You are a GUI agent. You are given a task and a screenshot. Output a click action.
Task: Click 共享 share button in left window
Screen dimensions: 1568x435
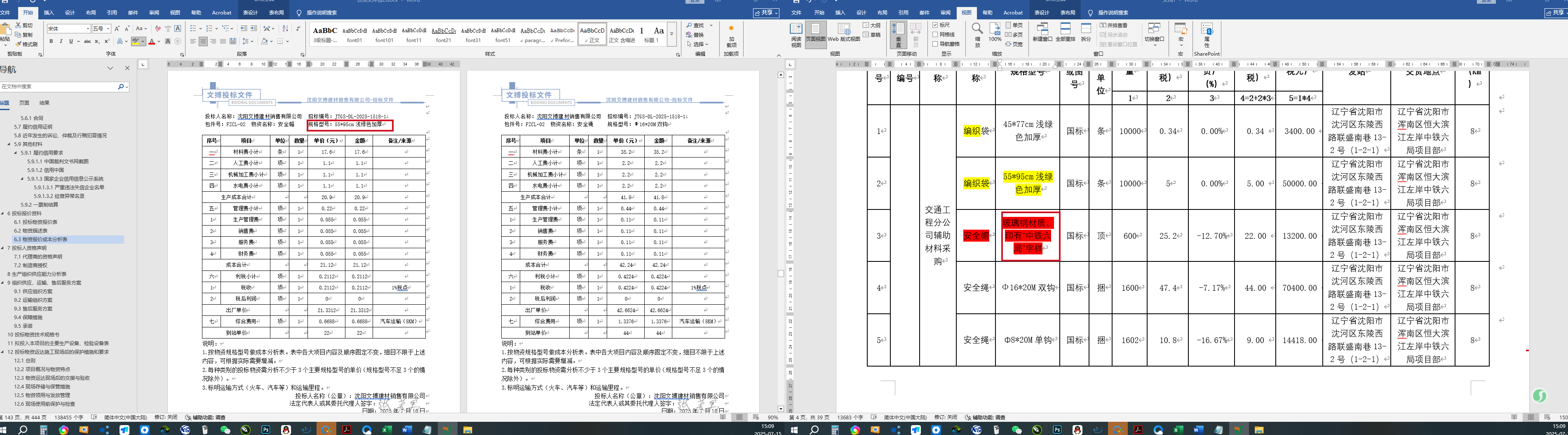[766, 13]
